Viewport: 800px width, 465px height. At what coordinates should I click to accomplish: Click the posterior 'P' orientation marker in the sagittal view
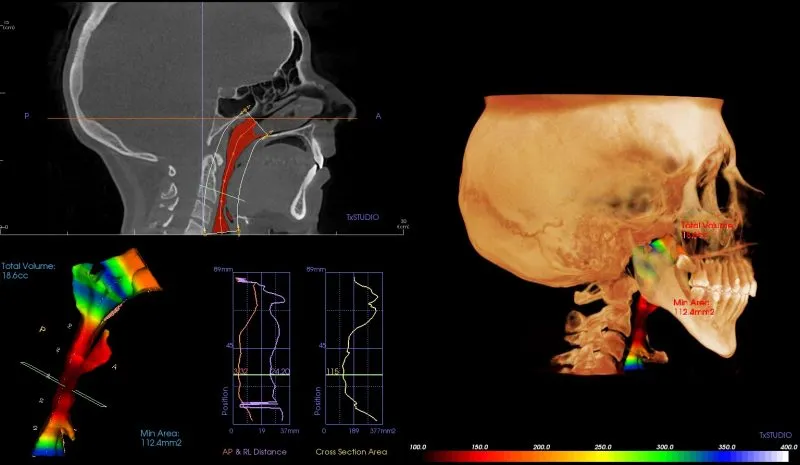(x=27, y=116)
